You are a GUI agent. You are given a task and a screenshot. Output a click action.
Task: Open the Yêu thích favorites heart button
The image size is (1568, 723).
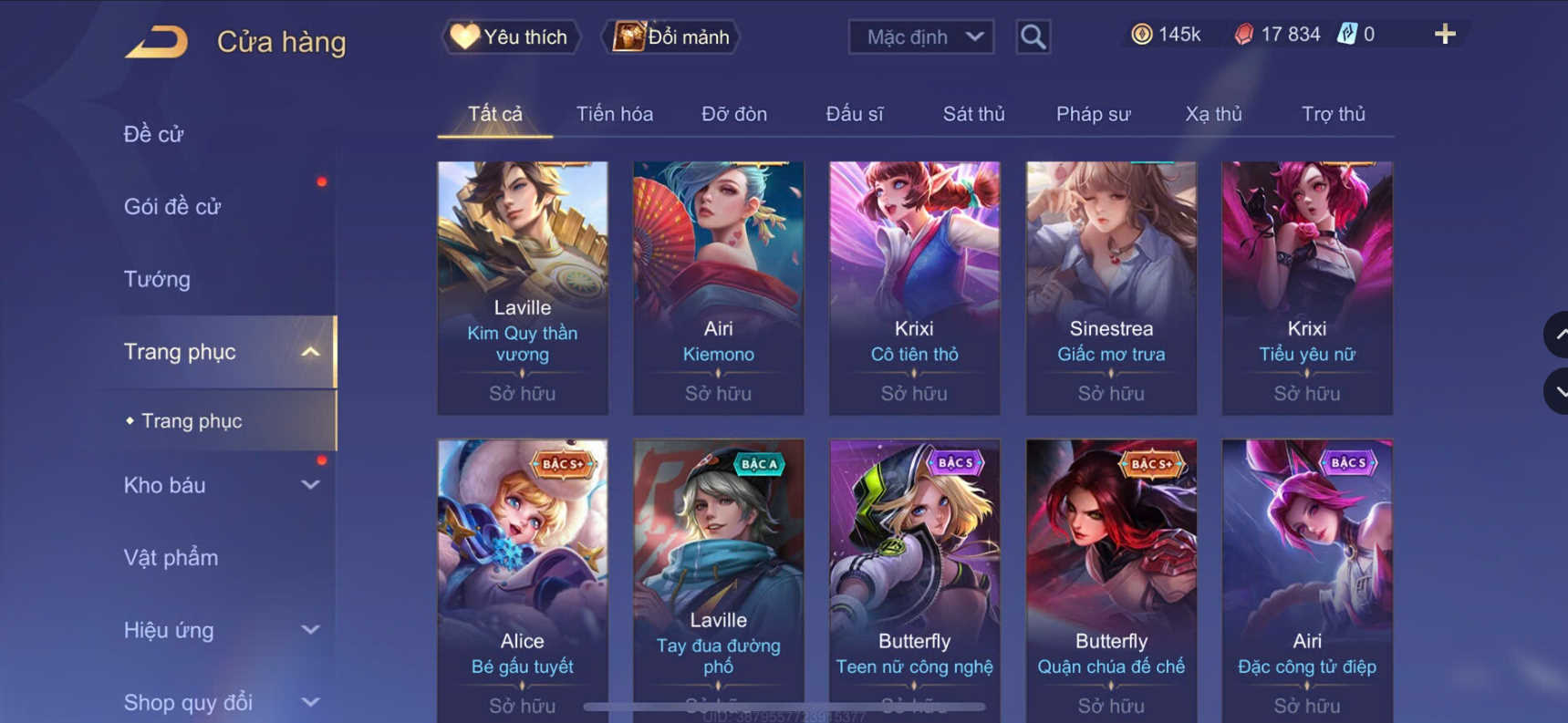(511, 37)
